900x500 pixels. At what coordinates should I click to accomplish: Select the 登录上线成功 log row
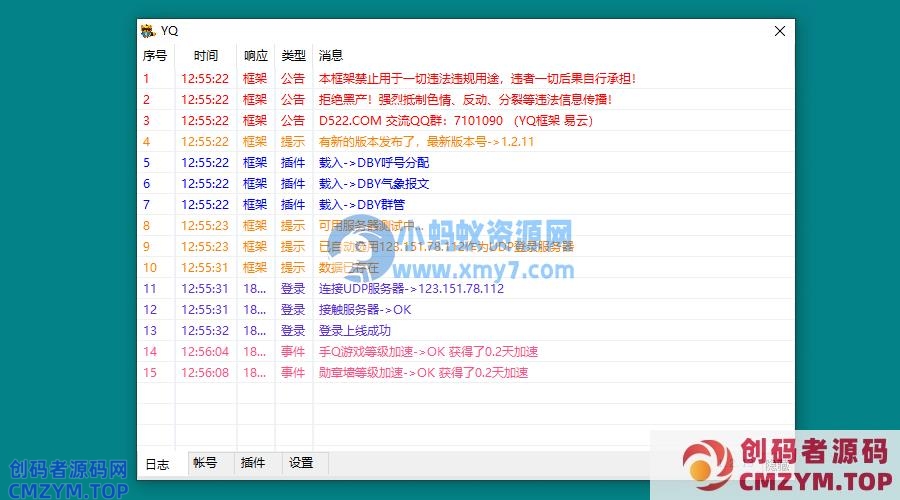[355, 331]
